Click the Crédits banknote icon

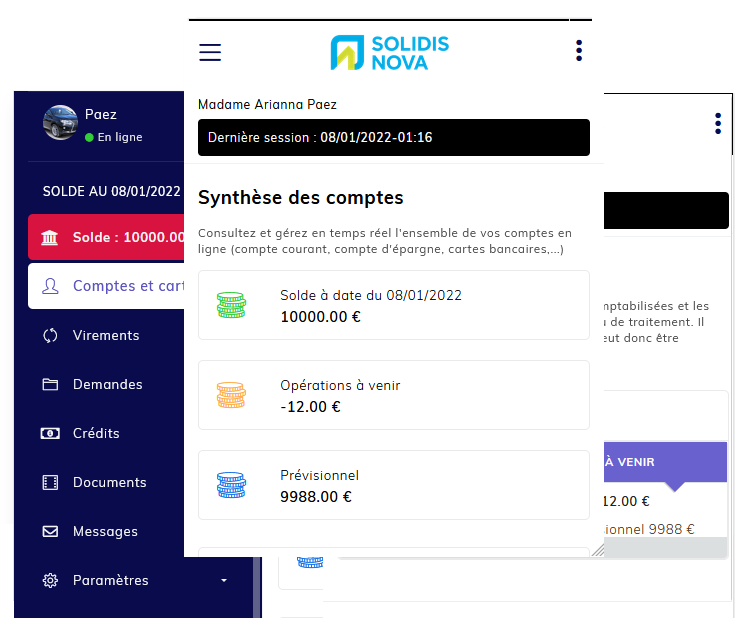pyautogui.click(x=50, y=434)
